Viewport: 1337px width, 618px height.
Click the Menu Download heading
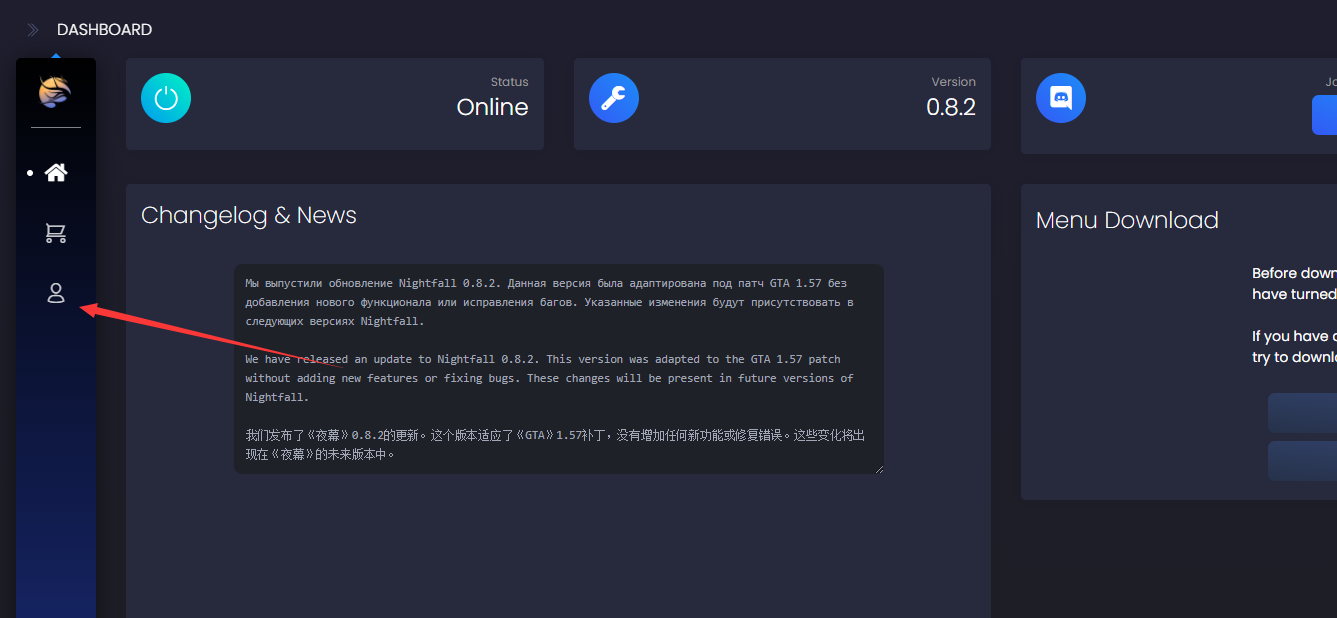coord(1127,220)
